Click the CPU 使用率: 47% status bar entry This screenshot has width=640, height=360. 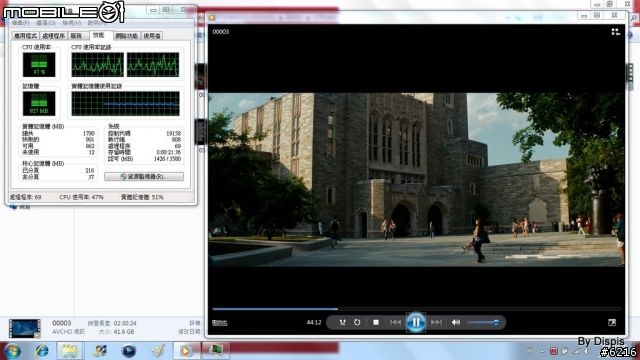tap(82, 197)
